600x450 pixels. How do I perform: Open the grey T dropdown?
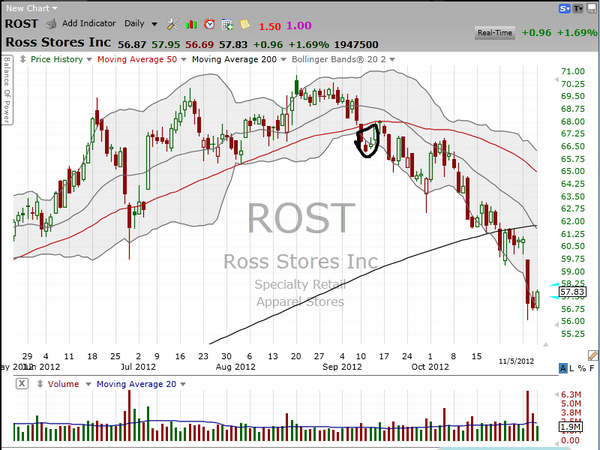pos(578,8)
